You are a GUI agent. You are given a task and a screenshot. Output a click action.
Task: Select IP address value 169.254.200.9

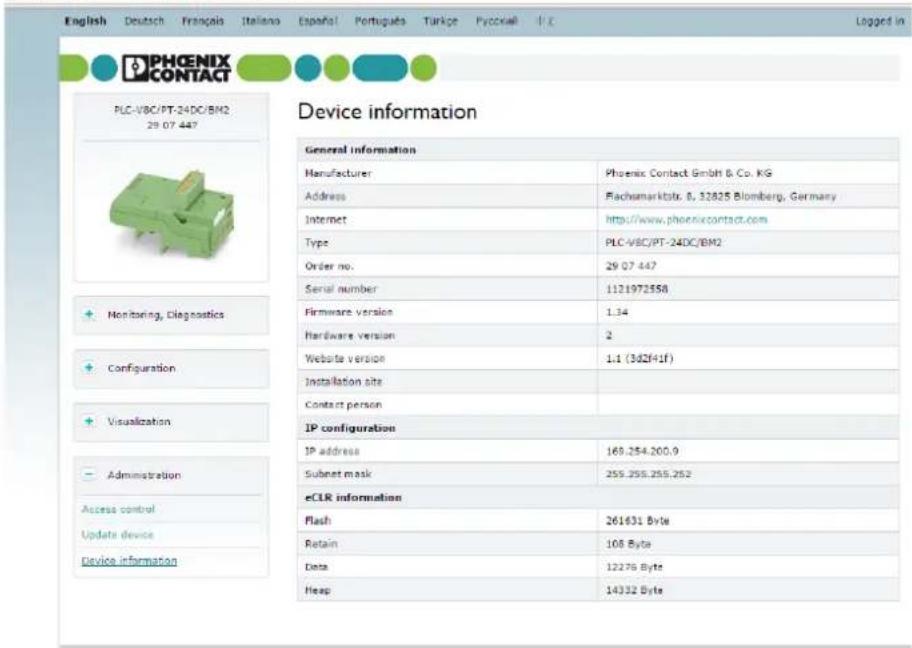(x=642, y=451)
